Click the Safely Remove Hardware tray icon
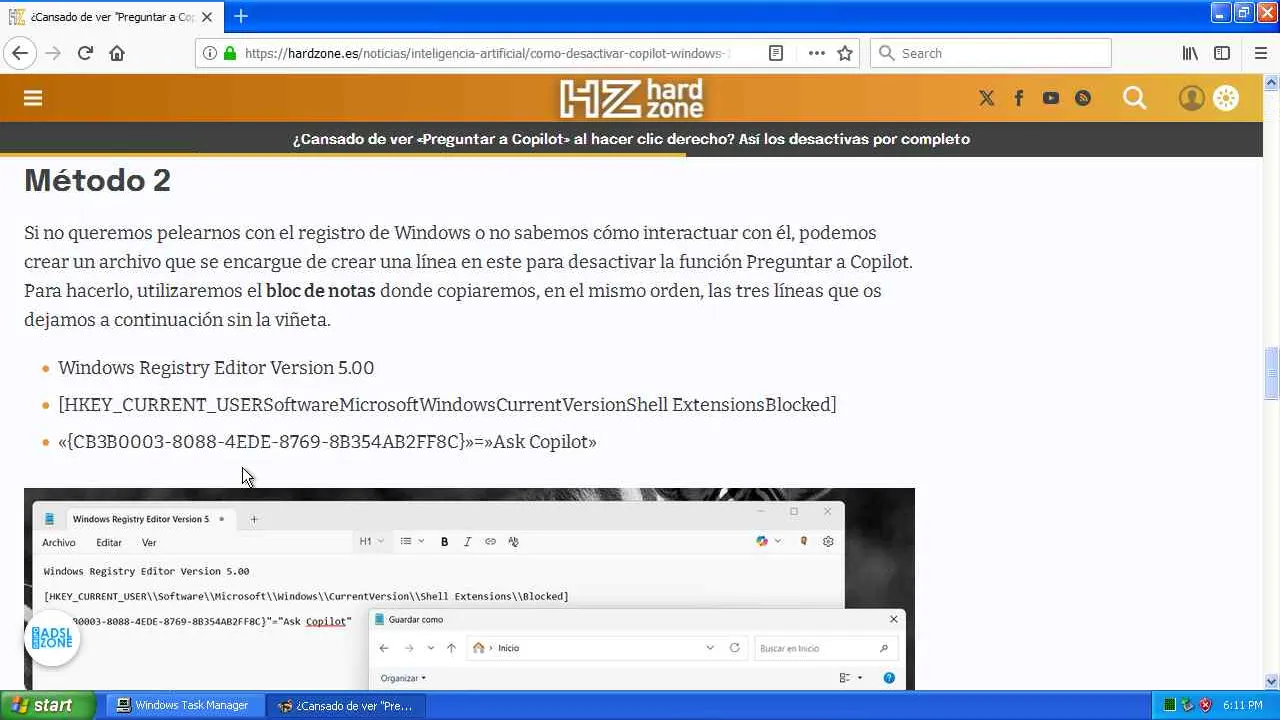Screen dimensions: 1280x720 [1187, 705]
